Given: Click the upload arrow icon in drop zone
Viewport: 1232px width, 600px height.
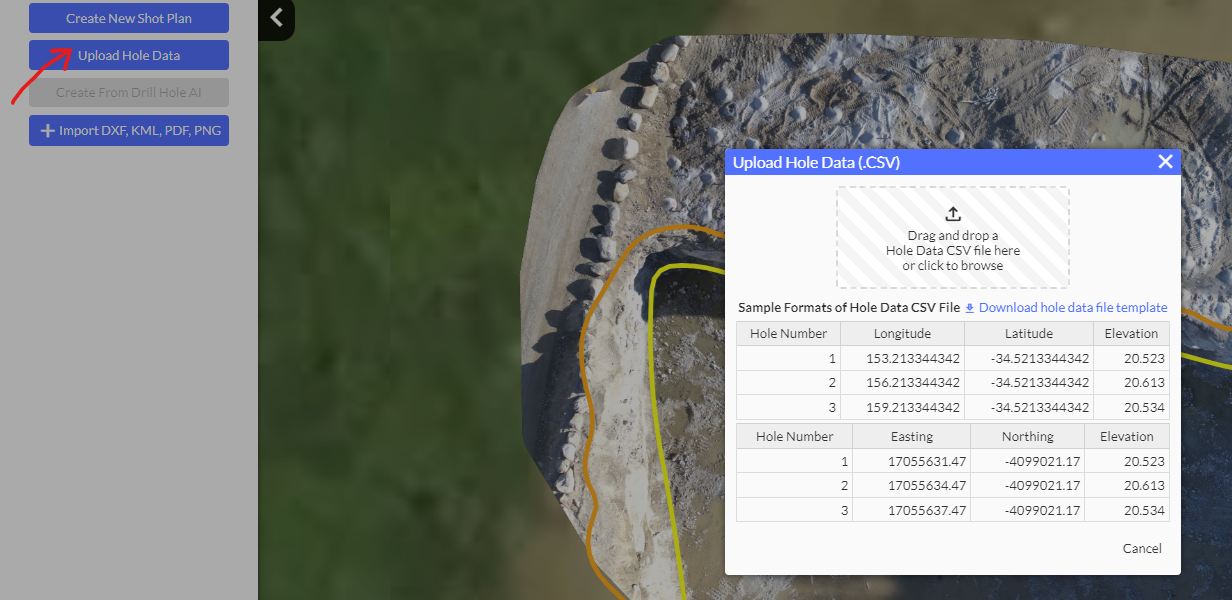Looking at the screenshot, I should [x=953, y=214].
